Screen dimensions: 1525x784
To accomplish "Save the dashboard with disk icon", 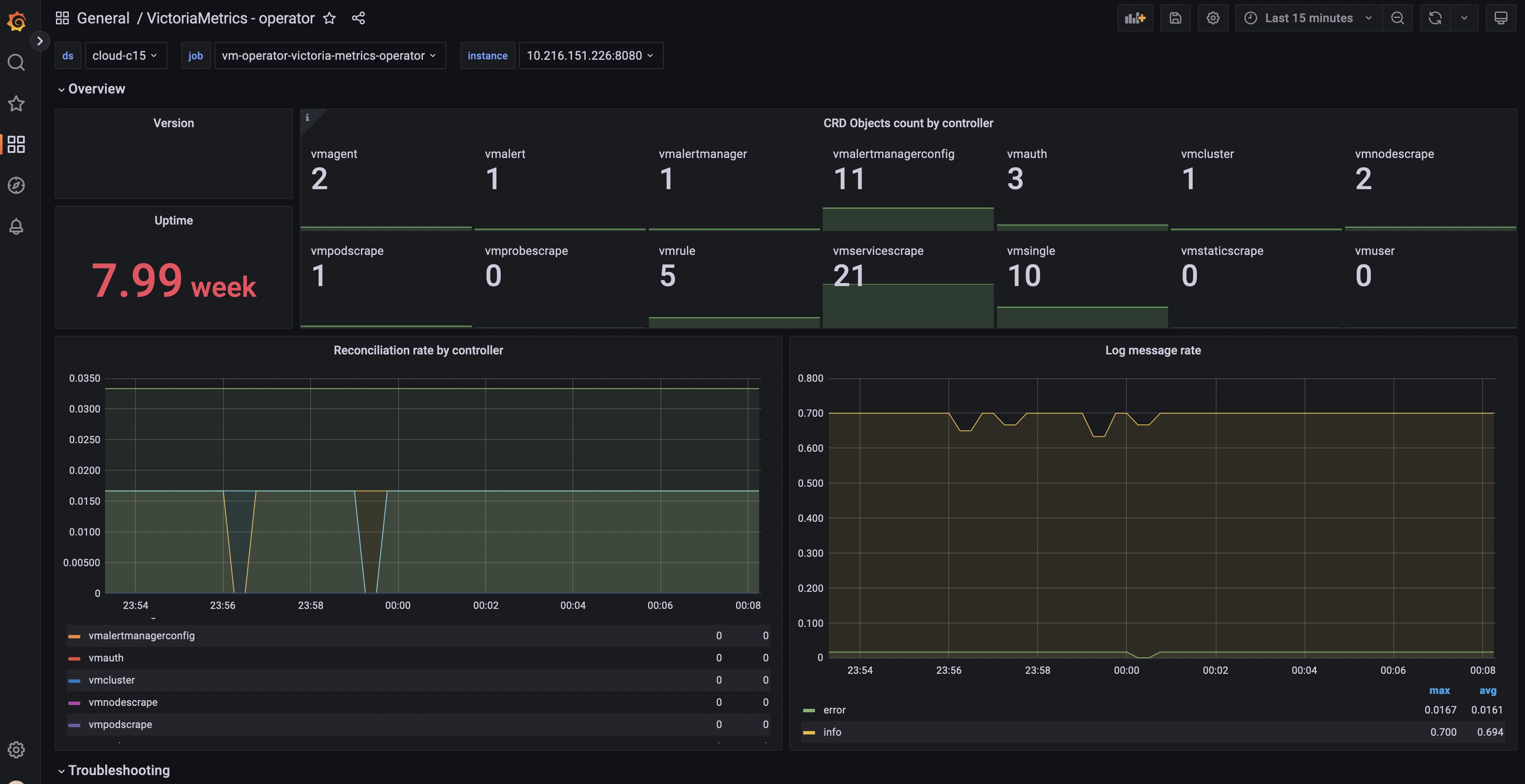I will pos(1175,18).
